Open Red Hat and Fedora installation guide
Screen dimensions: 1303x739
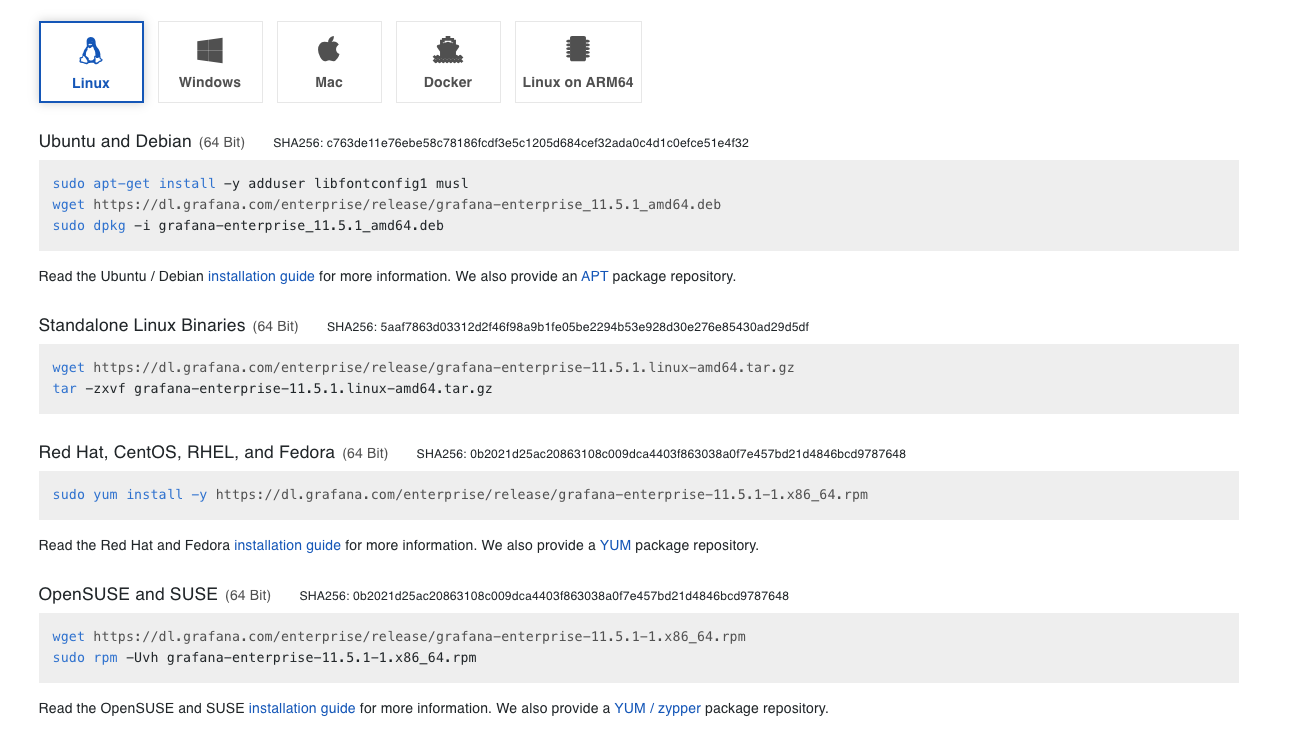[x=287, y=545]
